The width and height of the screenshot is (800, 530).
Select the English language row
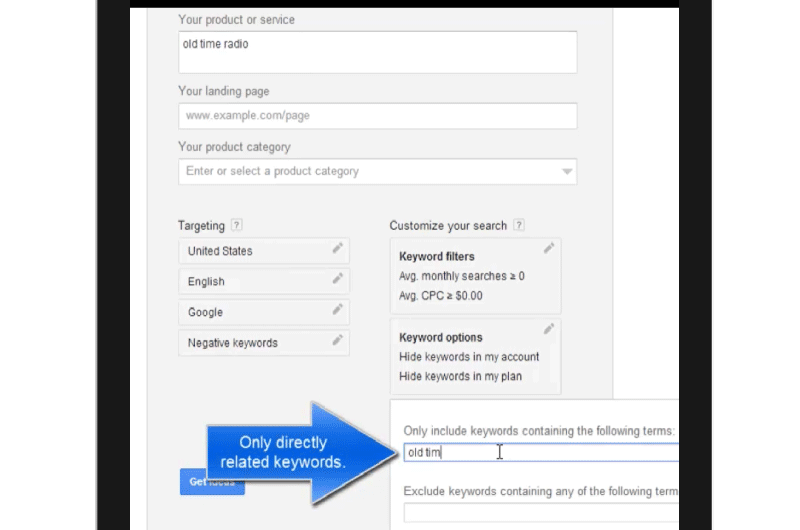[264, 282]
